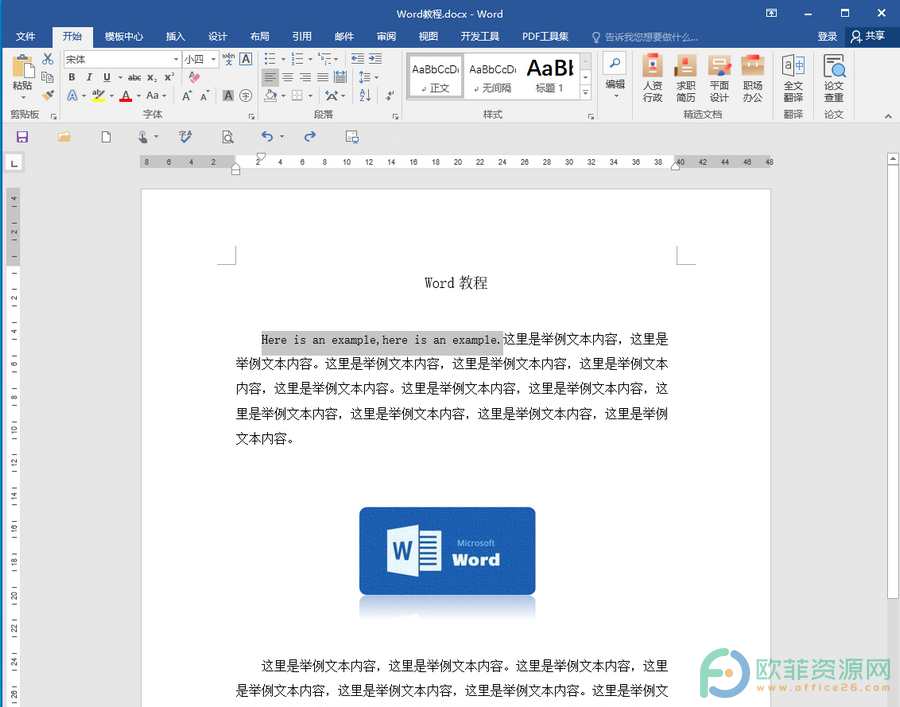Toggle strikethrough (abc) formatting
The height and width of the screenshot is (707, 900).
coord(134,77)
